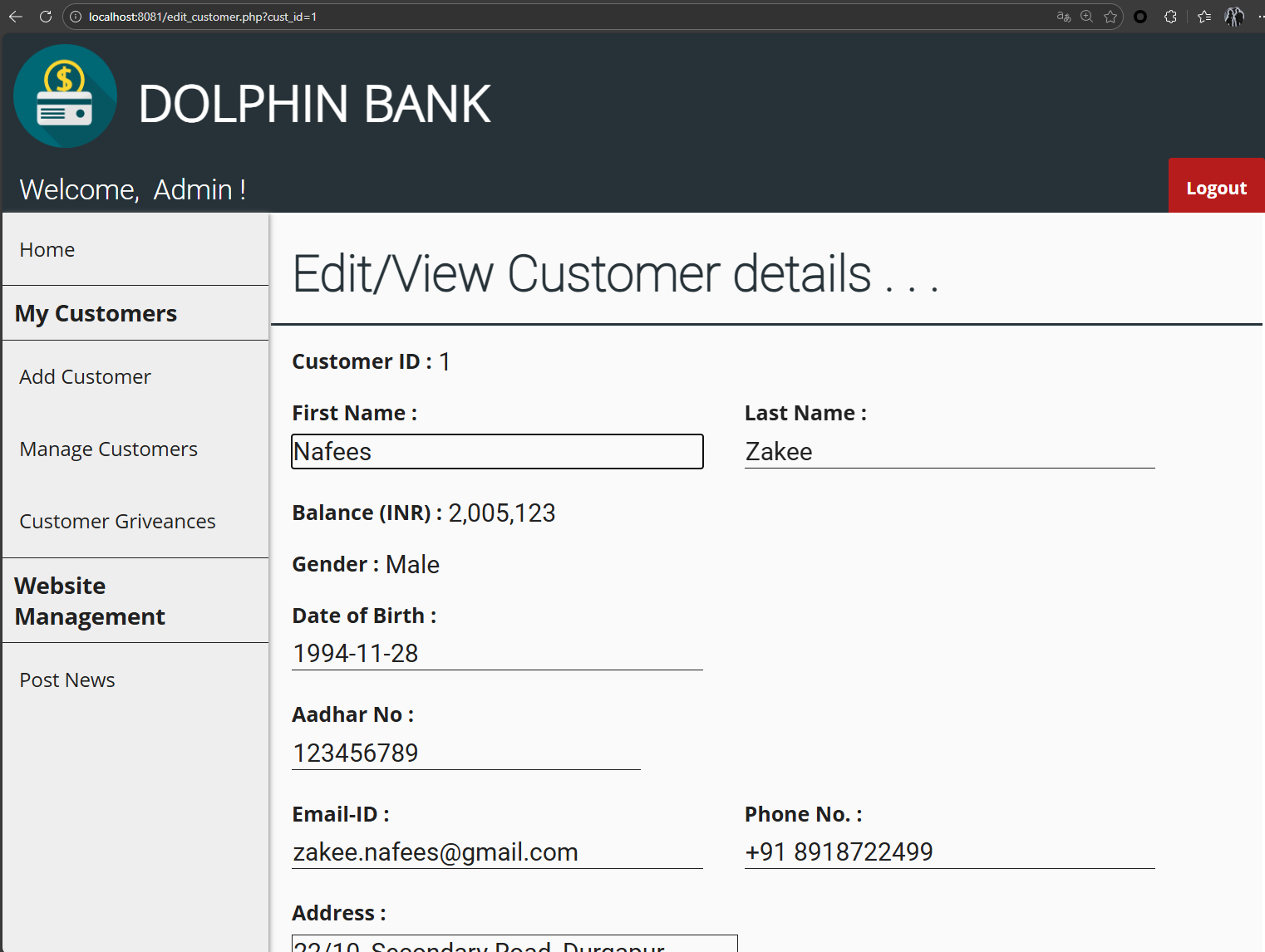The height and width of the screenshot is (952, 1265).
Task: Open the favorites list icon
Action: click(x=1204, y=17)
